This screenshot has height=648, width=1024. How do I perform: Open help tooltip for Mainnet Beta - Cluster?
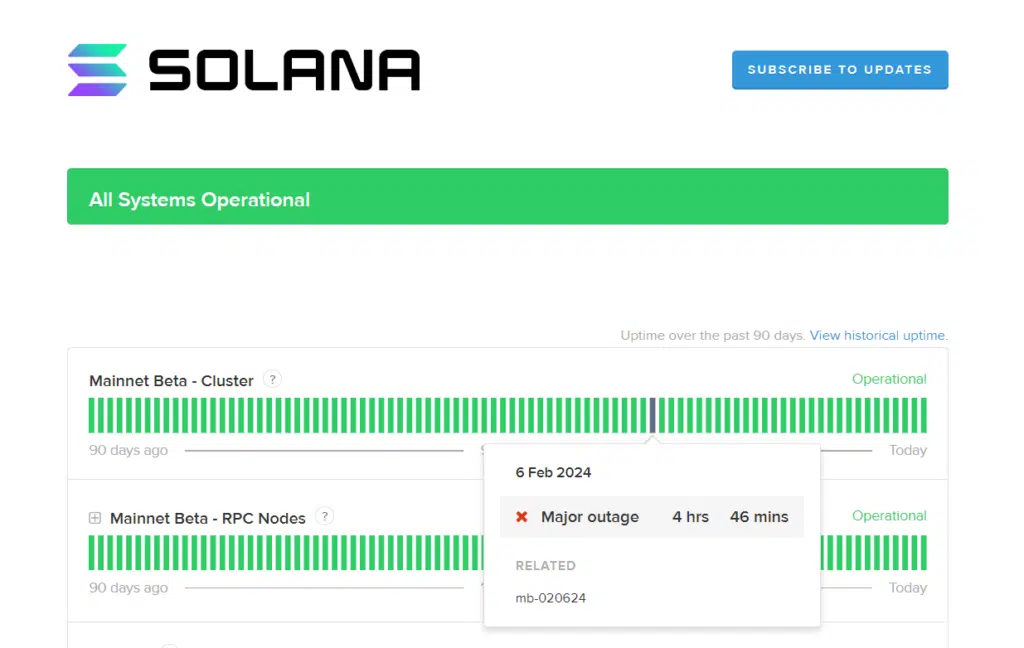(273, 379)
